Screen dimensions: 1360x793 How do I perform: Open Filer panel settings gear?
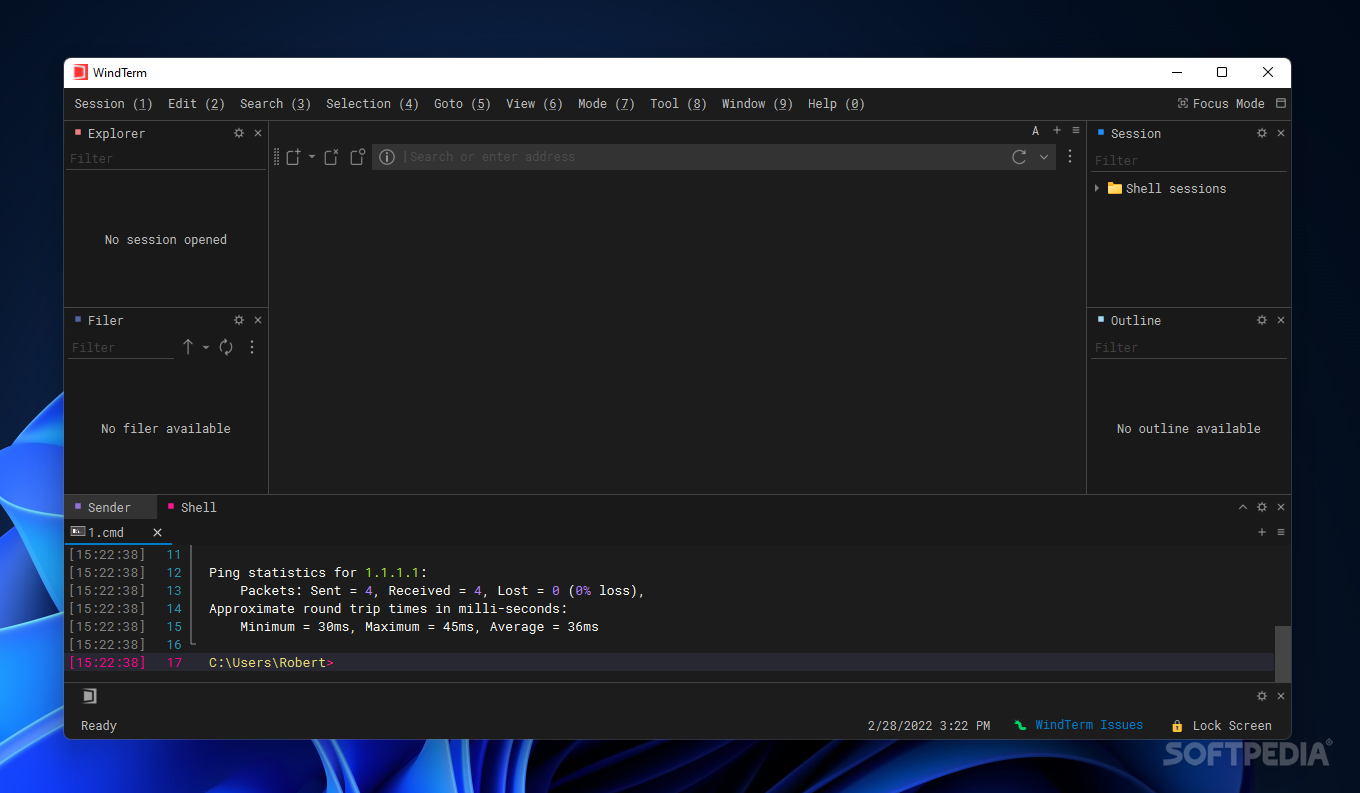(239, 320)
